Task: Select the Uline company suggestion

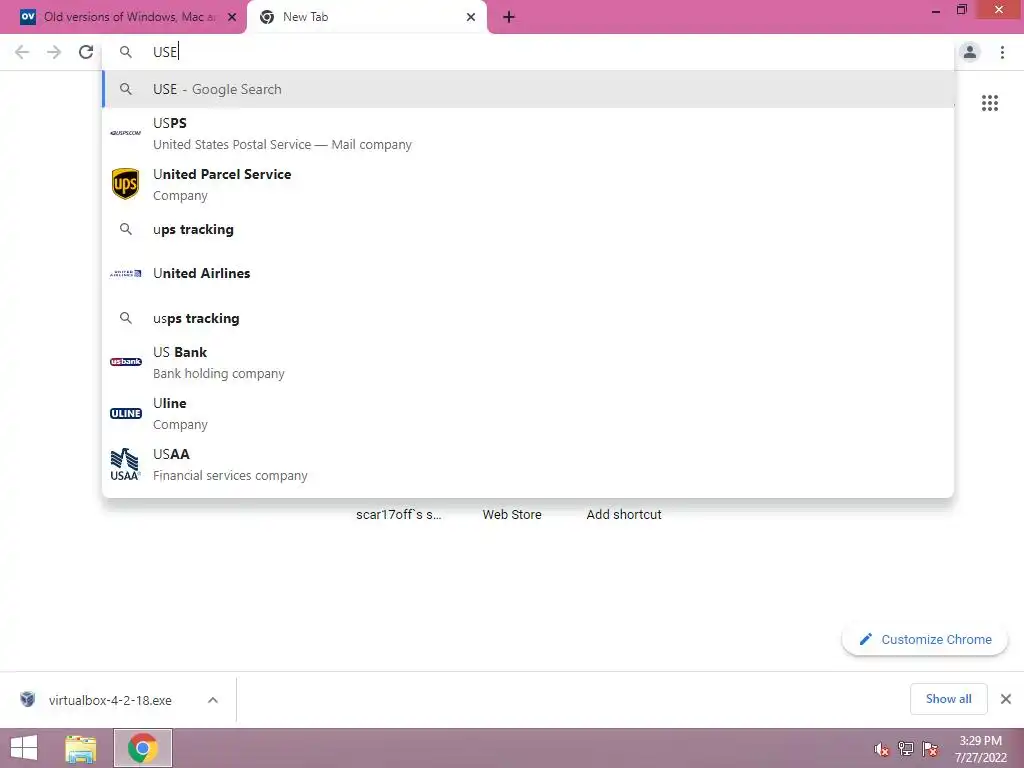Action: click(528, 413)
